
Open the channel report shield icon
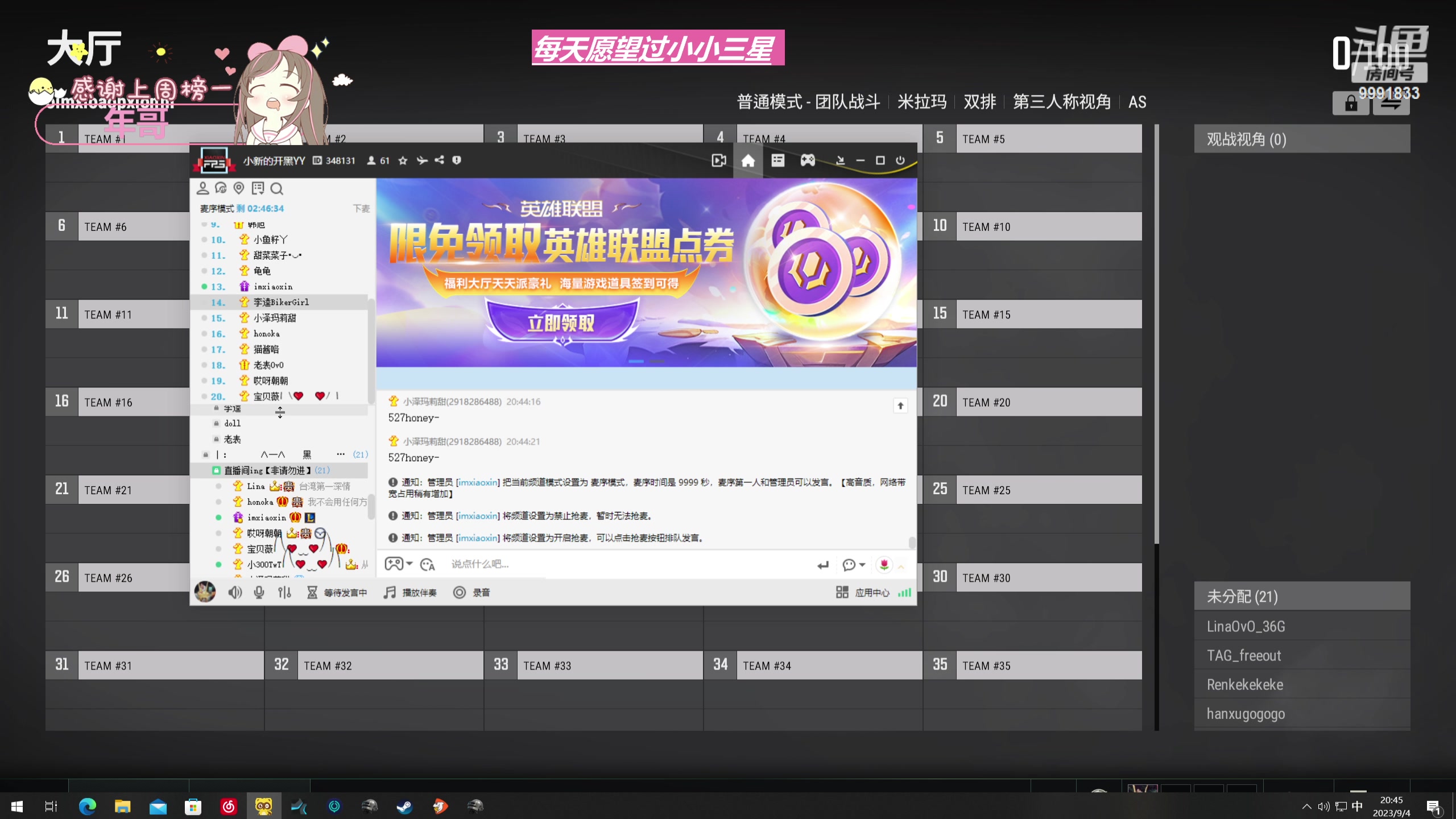click(456, 161)
